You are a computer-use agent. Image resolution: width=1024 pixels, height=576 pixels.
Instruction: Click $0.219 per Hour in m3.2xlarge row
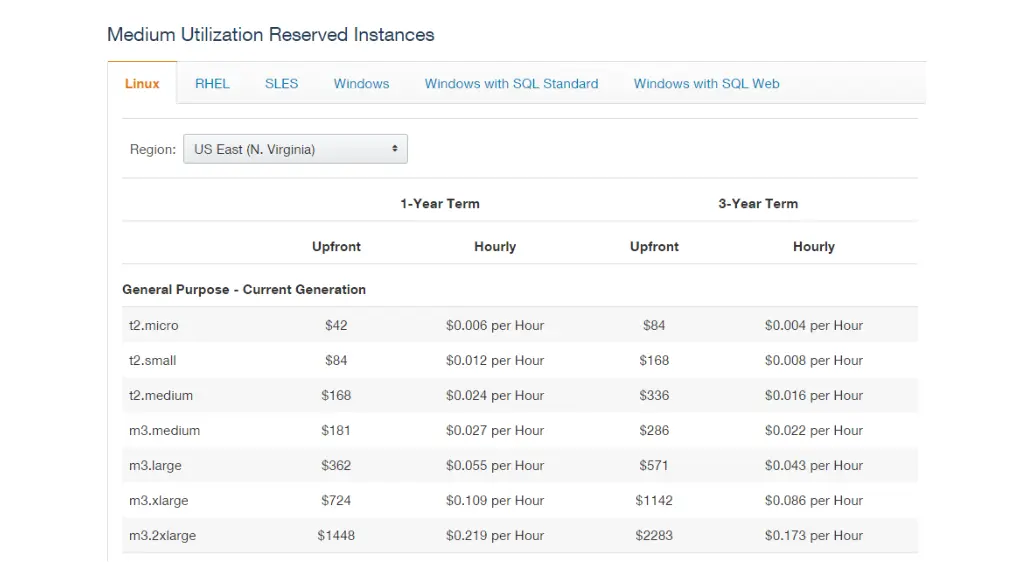click(x=495, y=536)
